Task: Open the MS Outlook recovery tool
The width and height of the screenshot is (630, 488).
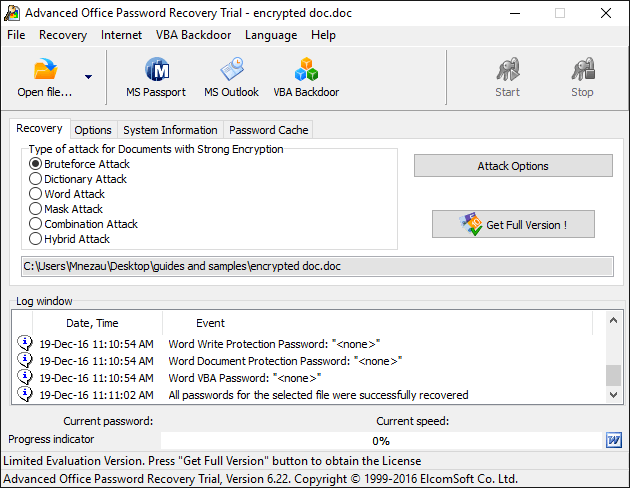Action: (x=231, y=78)
